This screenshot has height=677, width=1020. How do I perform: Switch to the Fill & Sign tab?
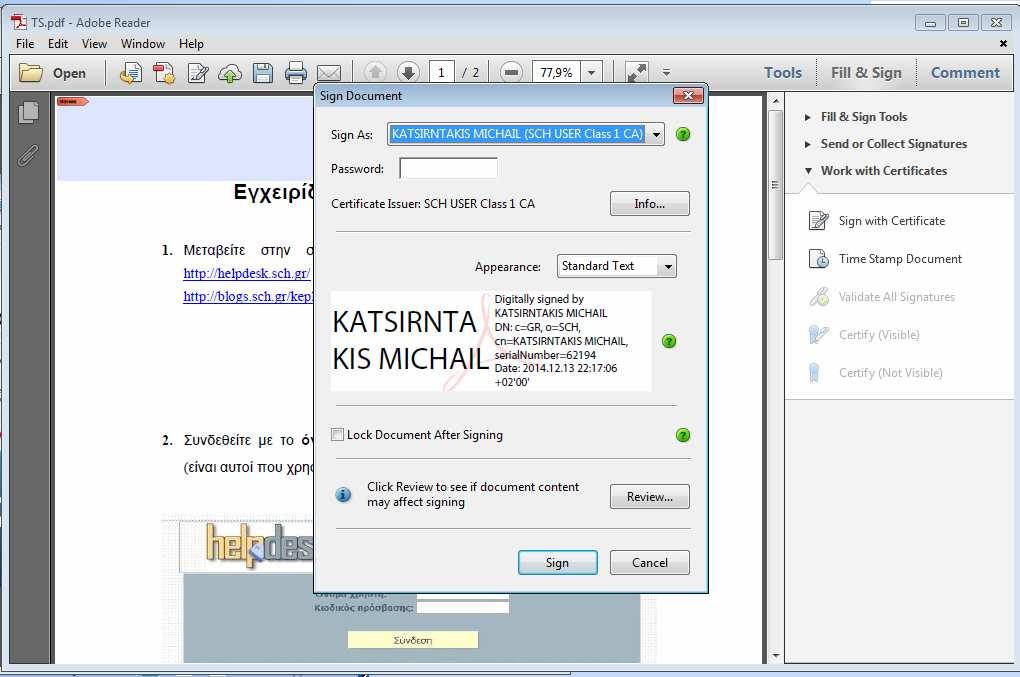click(x=866, y=73)
